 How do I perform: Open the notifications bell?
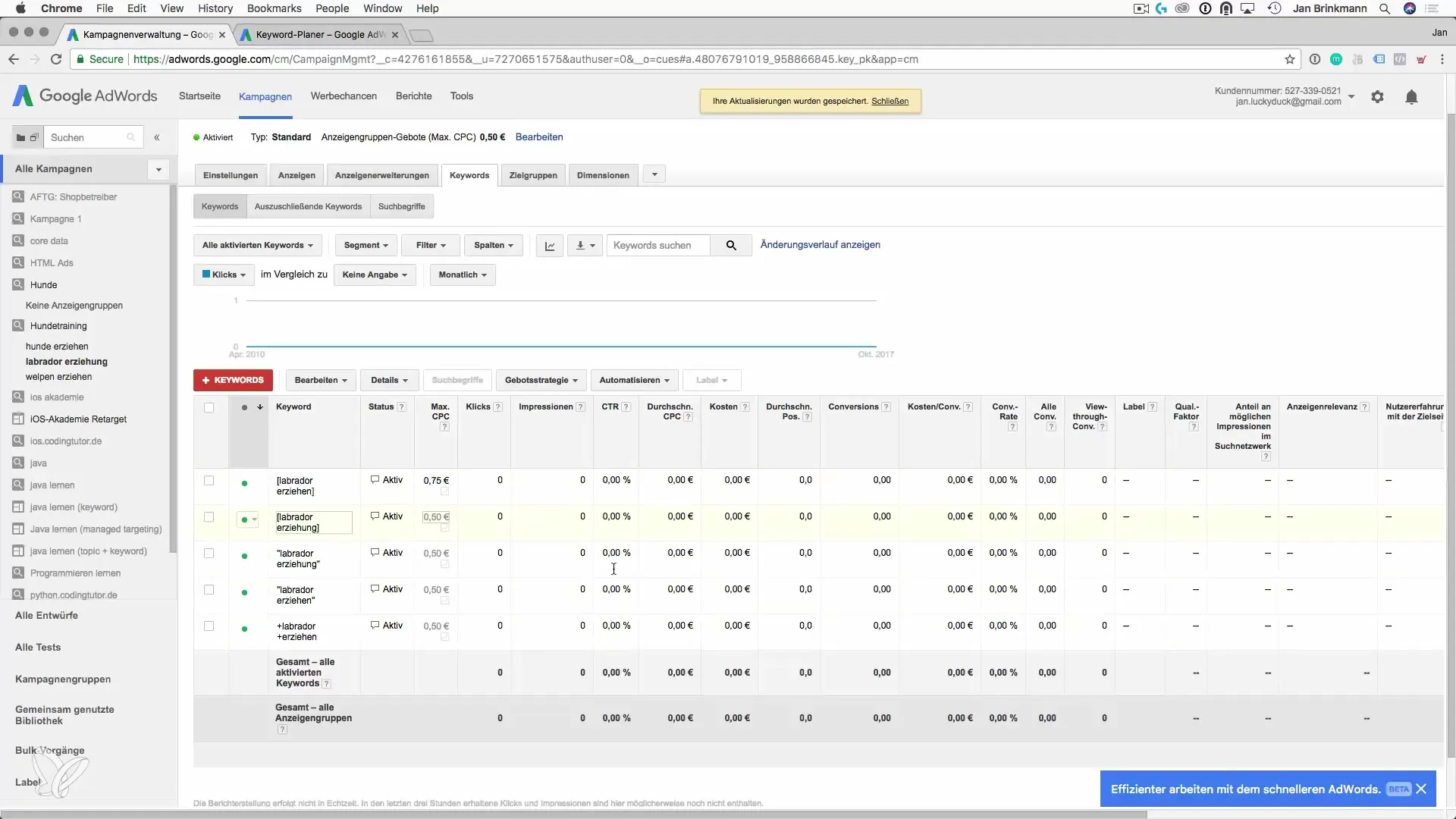pyautogui.click(x=1411, y=97)
